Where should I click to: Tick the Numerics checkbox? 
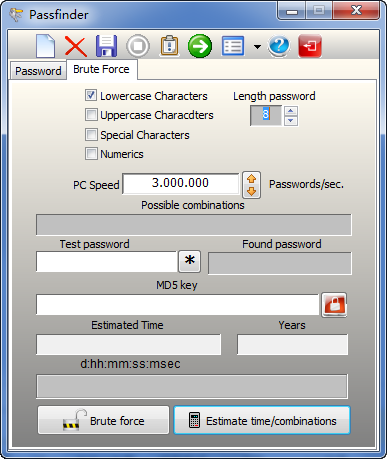click(91, 154)
